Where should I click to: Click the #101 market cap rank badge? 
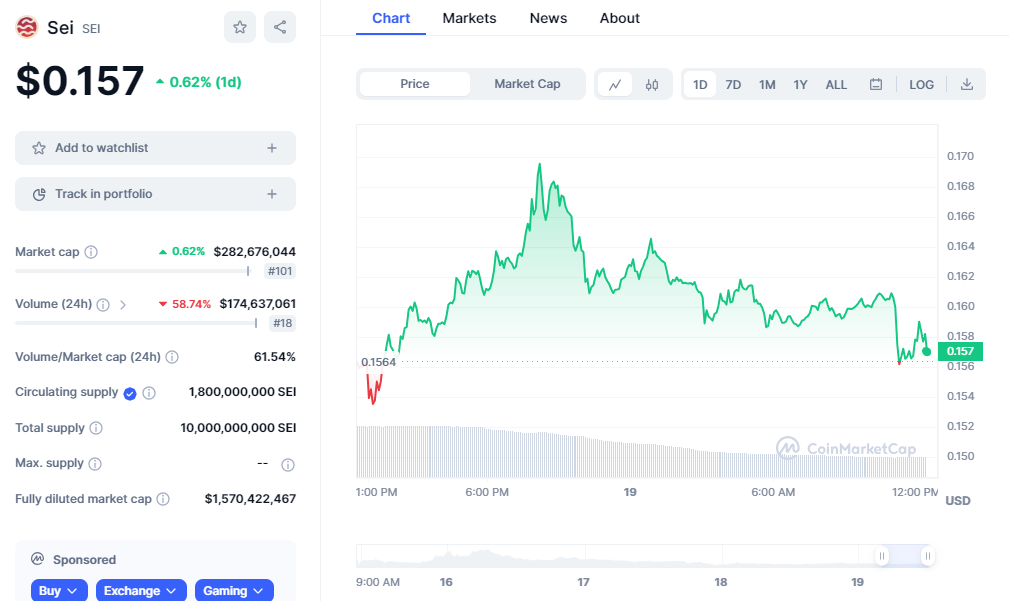(x=280, y=271)
